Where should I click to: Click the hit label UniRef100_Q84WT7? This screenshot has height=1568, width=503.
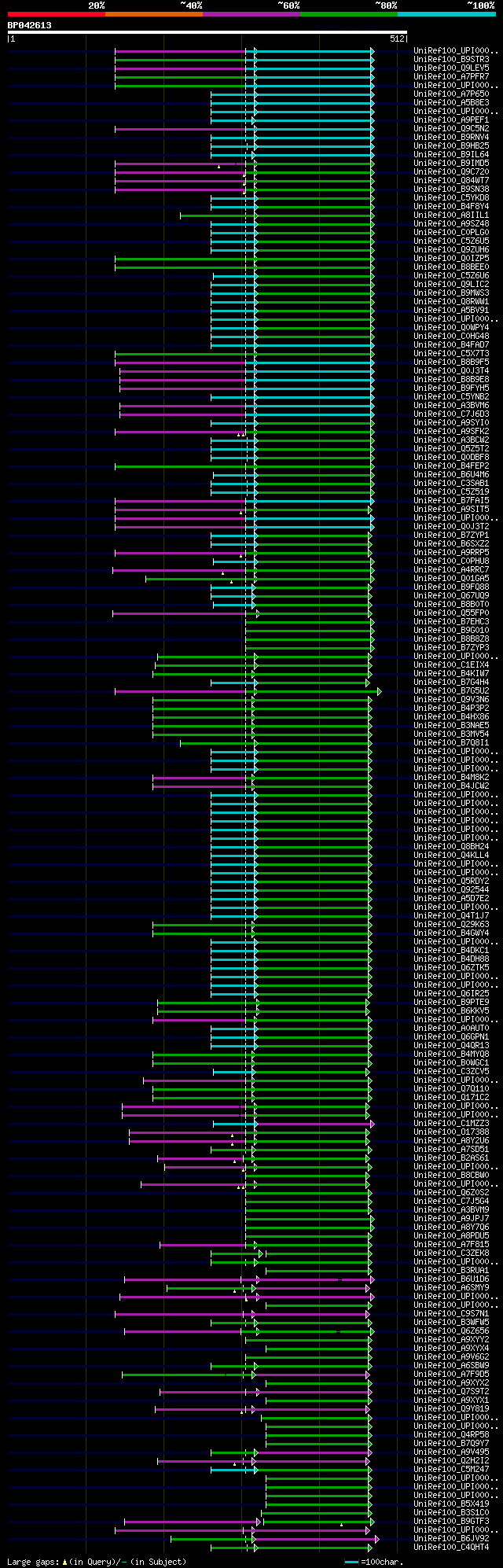tap(451, 181)
